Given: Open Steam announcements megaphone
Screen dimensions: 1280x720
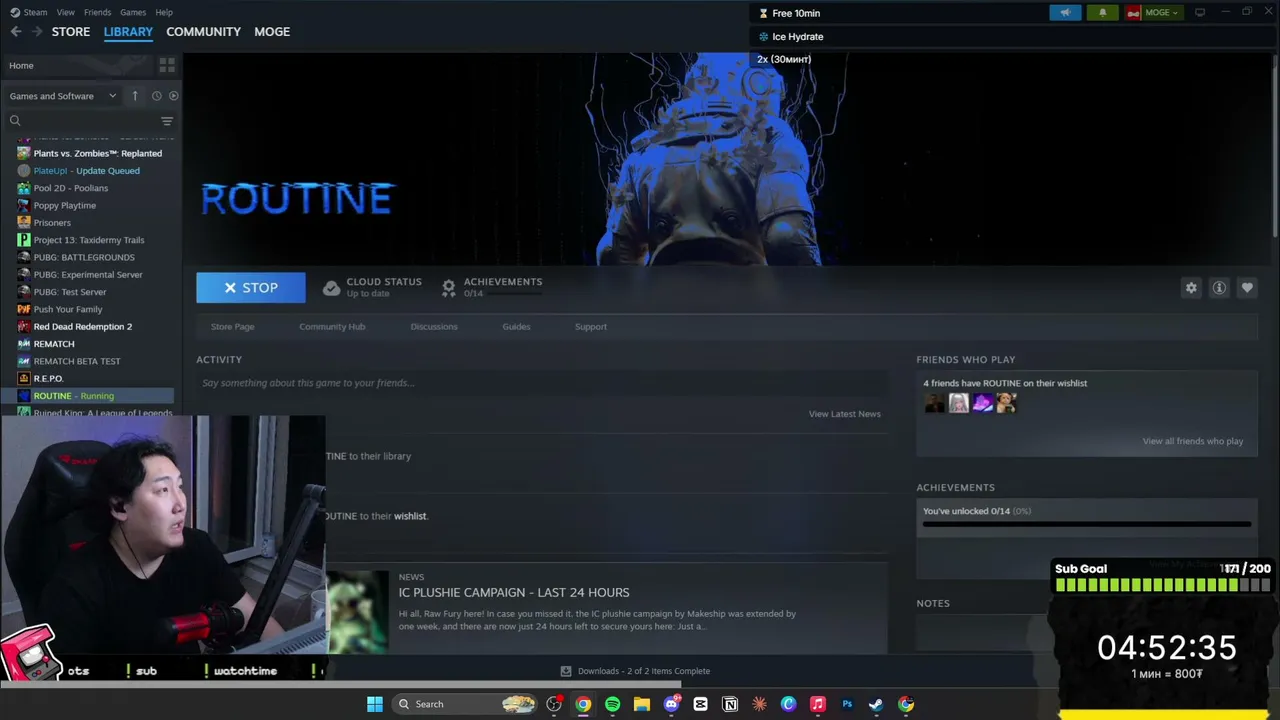Looking at the screenshot, I should click(x=1065, y=13).
